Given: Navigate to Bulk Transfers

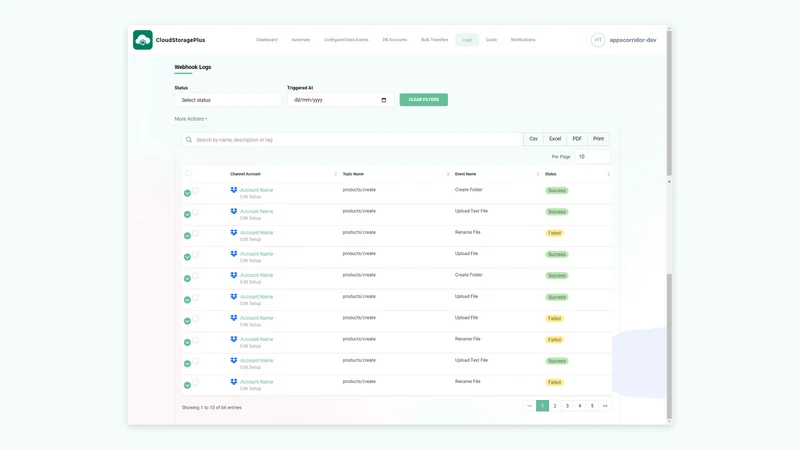Looking at the screenshot, I should coord(434,40).
